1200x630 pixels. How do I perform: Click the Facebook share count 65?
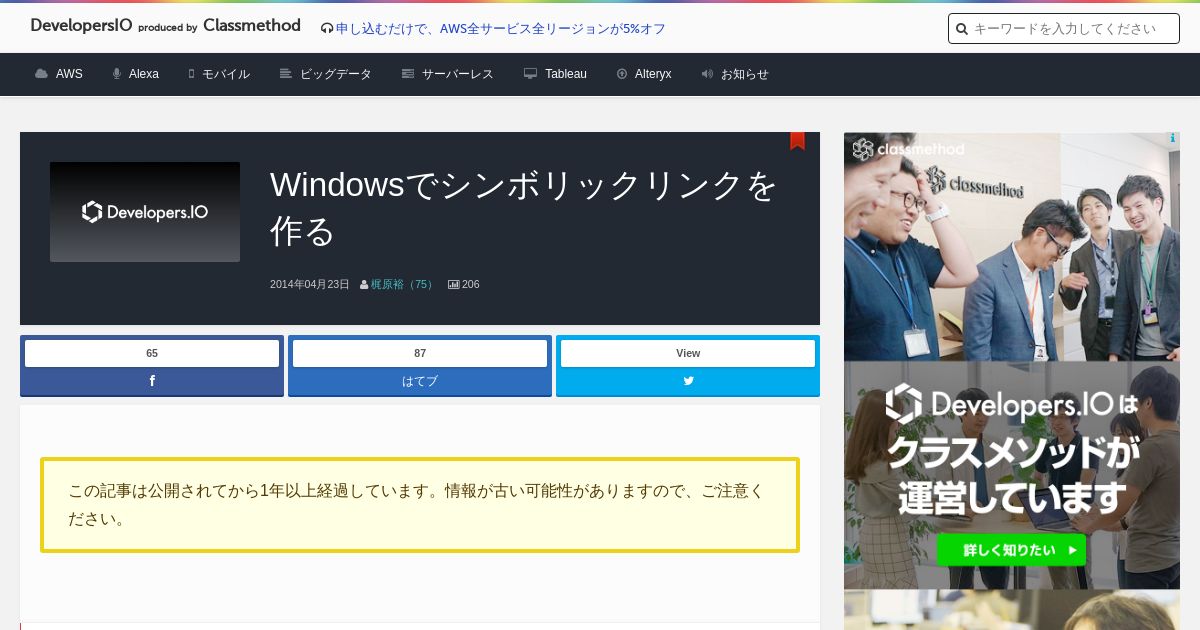pos(152,353)
